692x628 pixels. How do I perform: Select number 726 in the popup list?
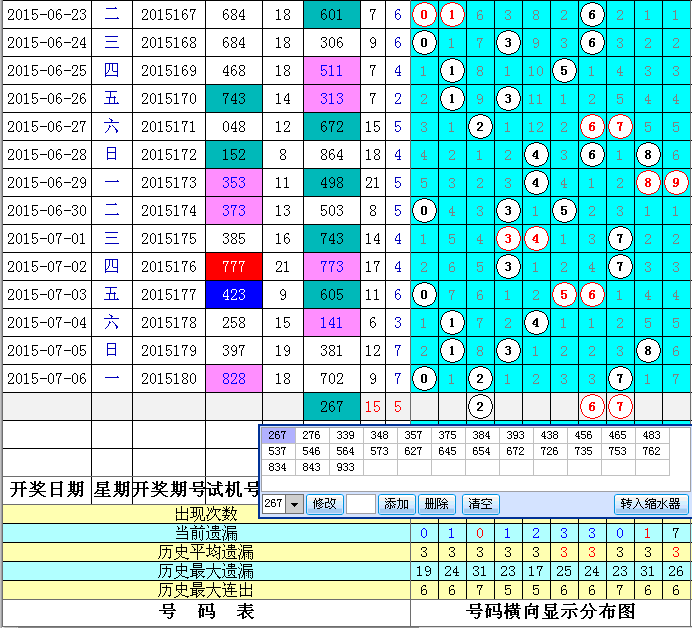pyautogui.click(x=549, y=451)
